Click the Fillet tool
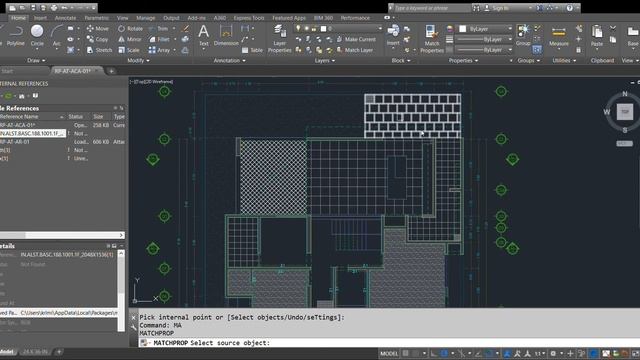The height and width of the screenshot is (360, 640). point(159,39)
